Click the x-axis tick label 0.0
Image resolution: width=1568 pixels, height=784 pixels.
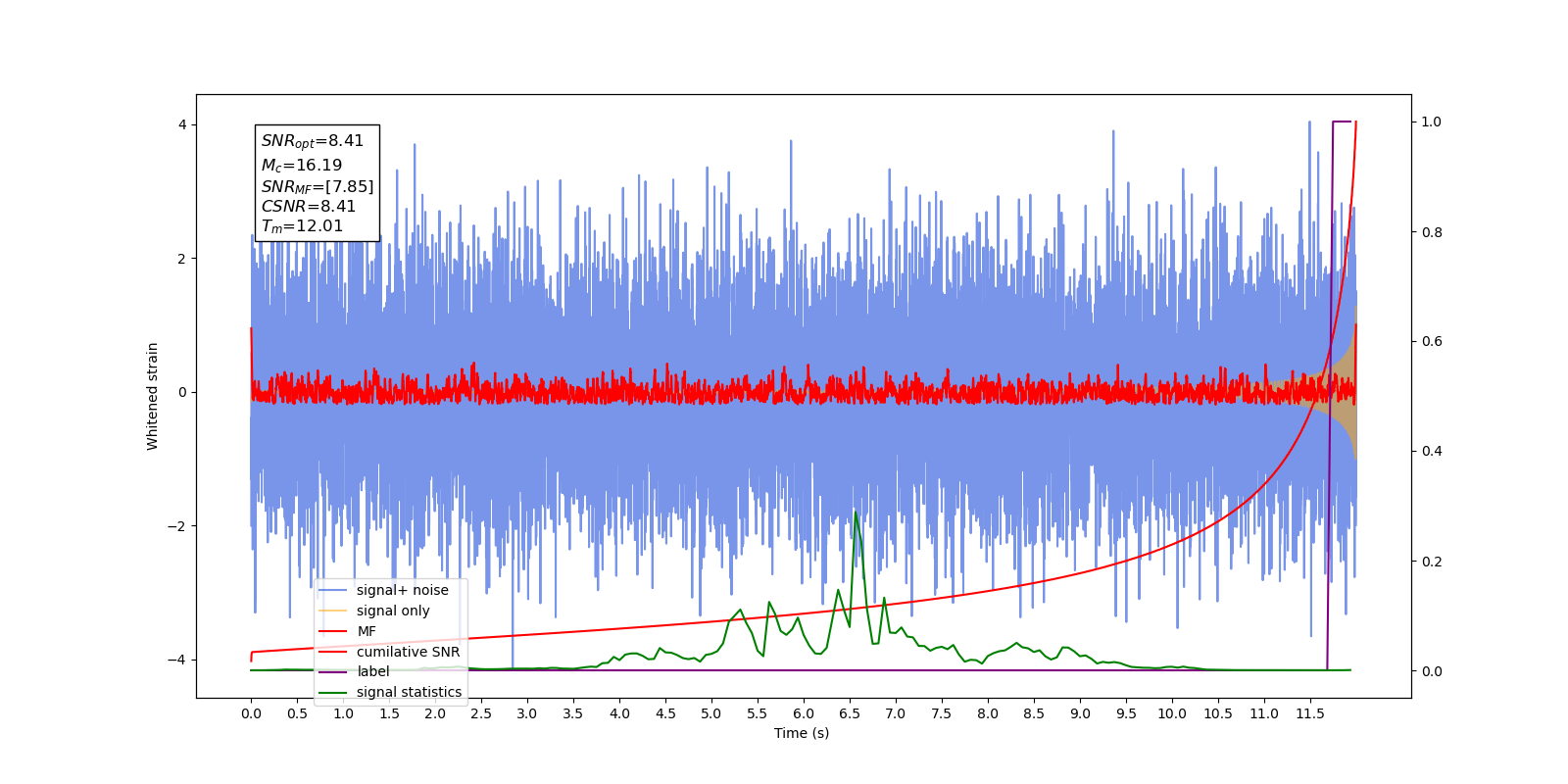(251, 713)
